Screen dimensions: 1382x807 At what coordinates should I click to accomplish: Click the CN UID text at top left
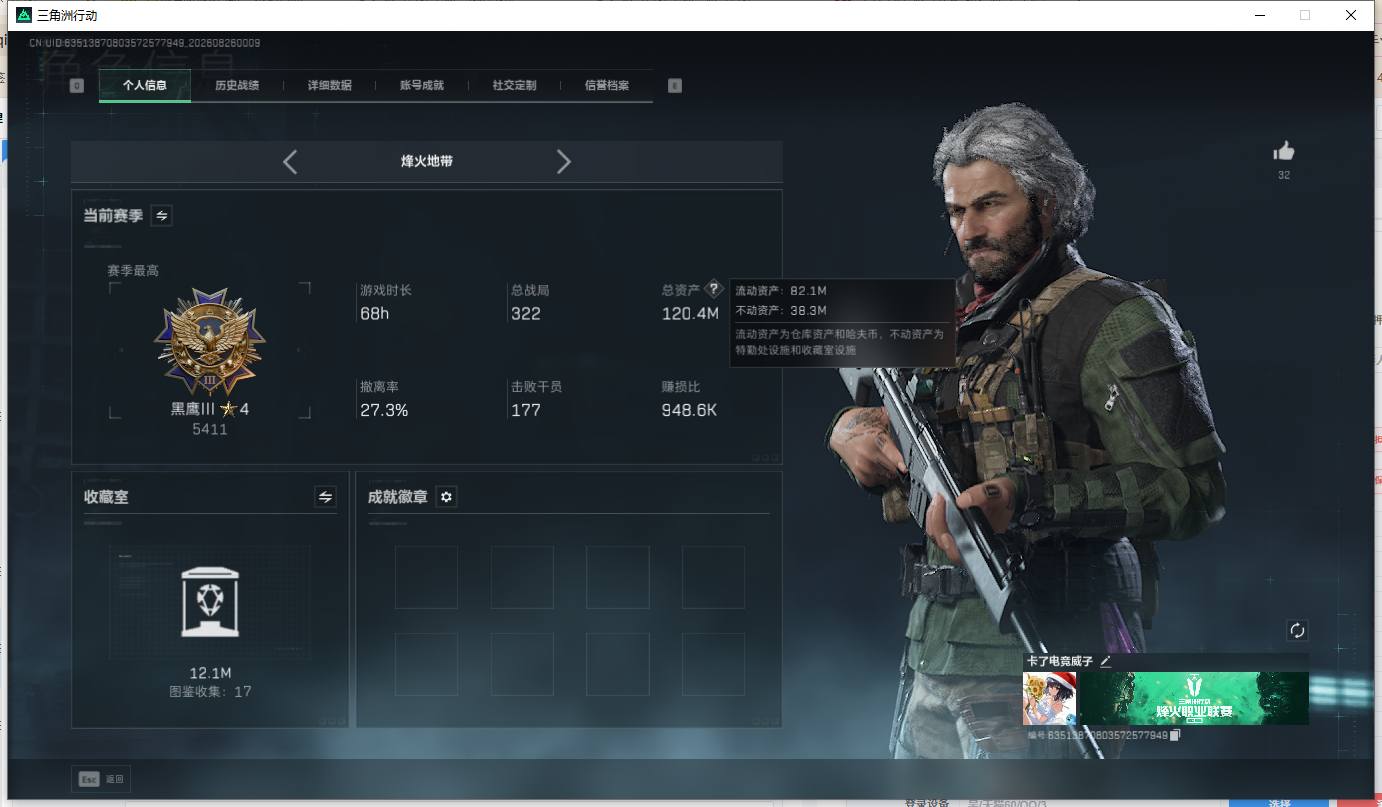tap(145, 43)
